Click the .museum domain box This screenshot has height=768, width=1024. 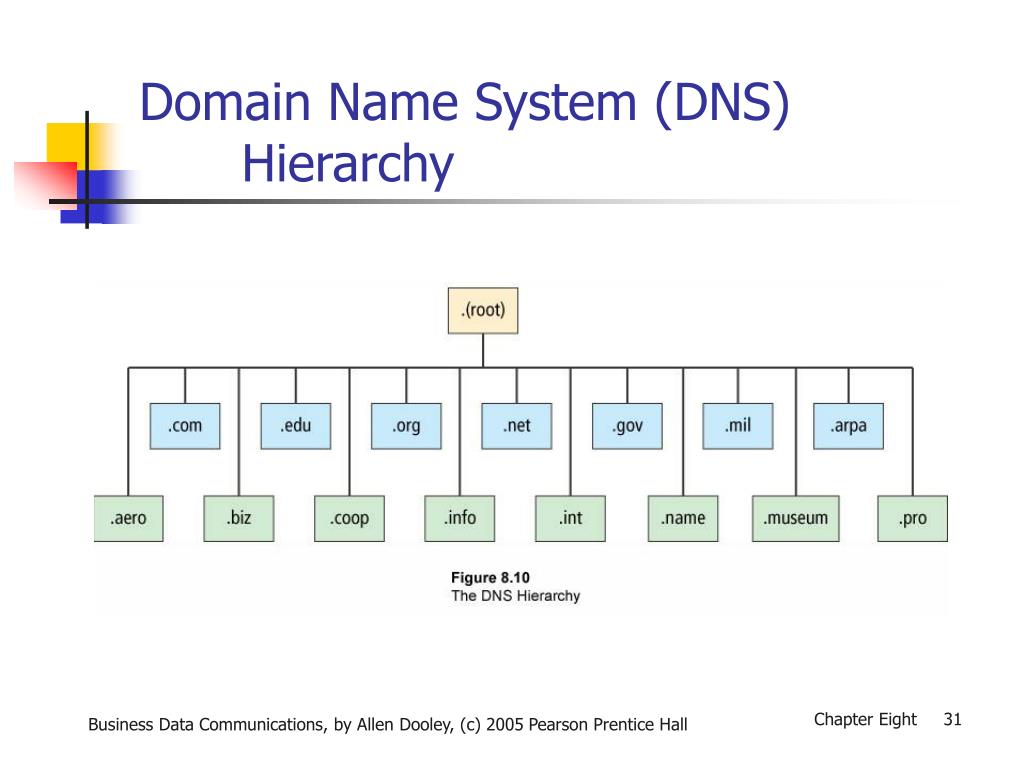795,519
